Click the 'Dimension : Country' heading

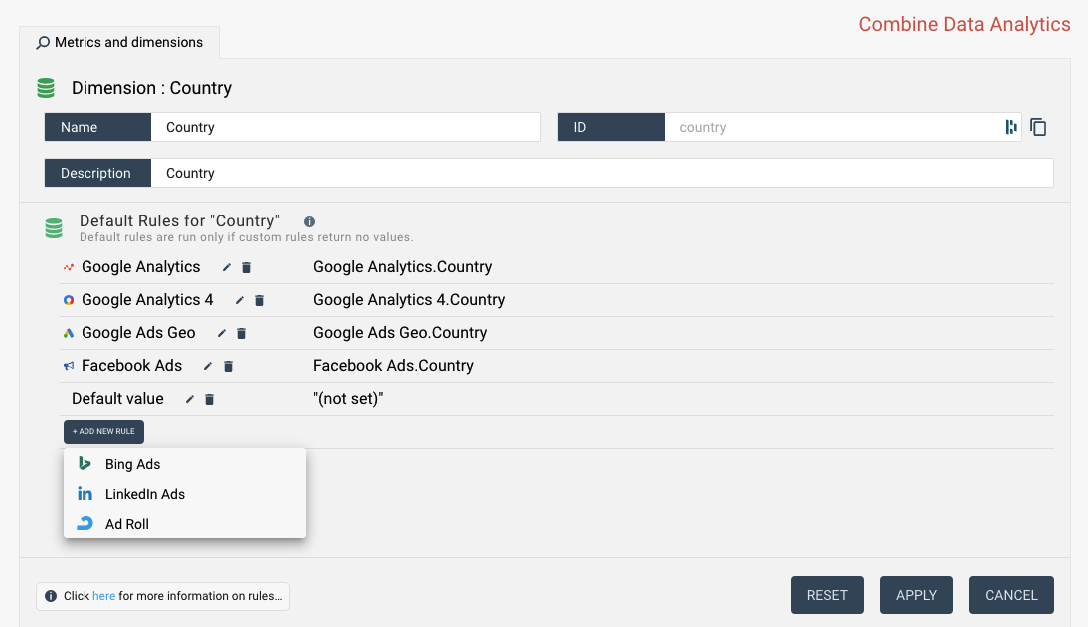click(152, 88)
